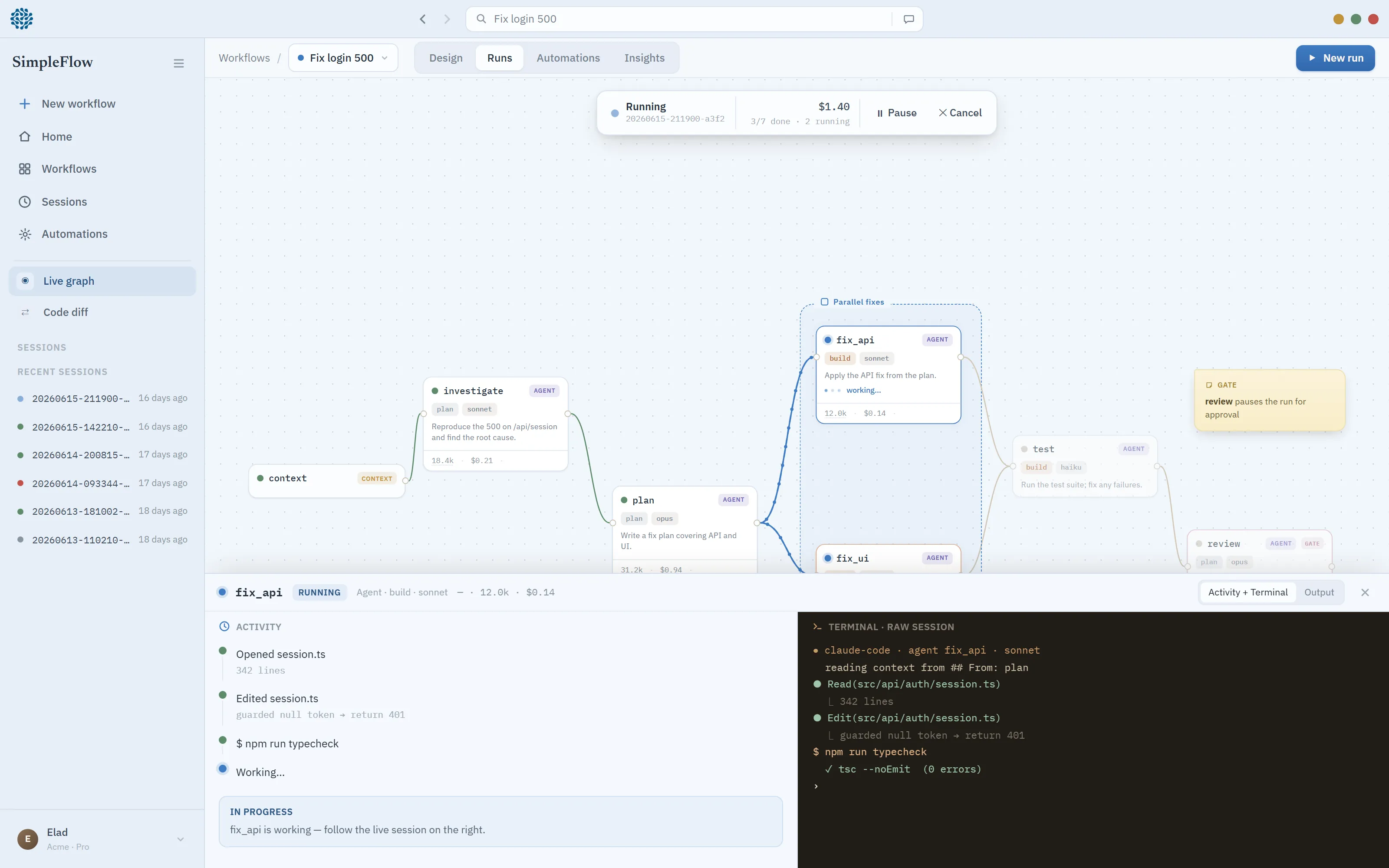
Task: Open session 20260613-110210
Action: click(x=102, y=539)
